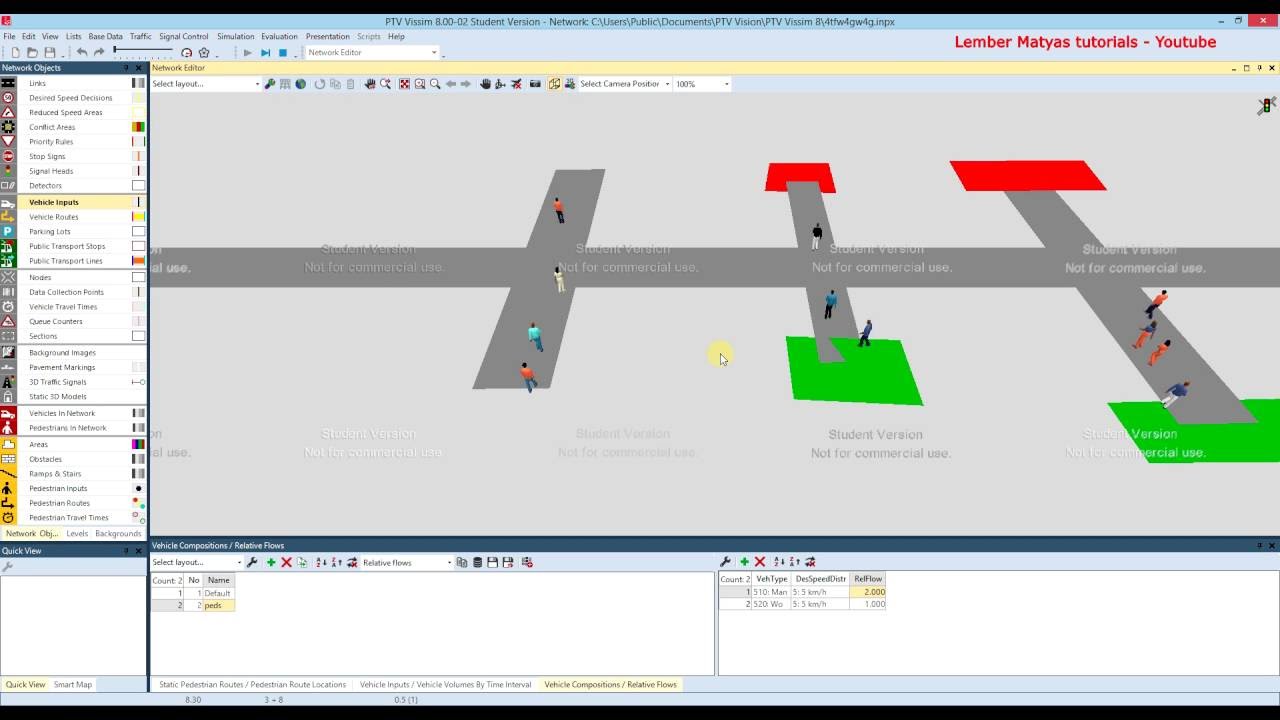The width and height of the screenshot is (1280, 720).
Task: Click the RelFlow cell showing 2.000
Action: tap(868, 592)
